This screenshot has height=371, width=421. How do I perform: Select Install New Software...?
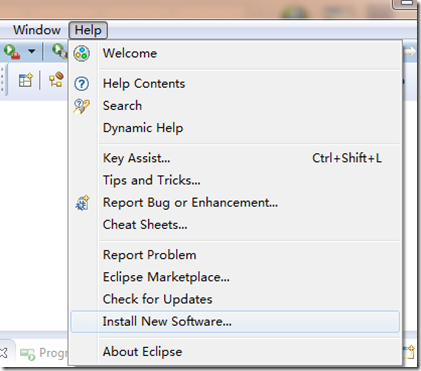coord(235,322)
